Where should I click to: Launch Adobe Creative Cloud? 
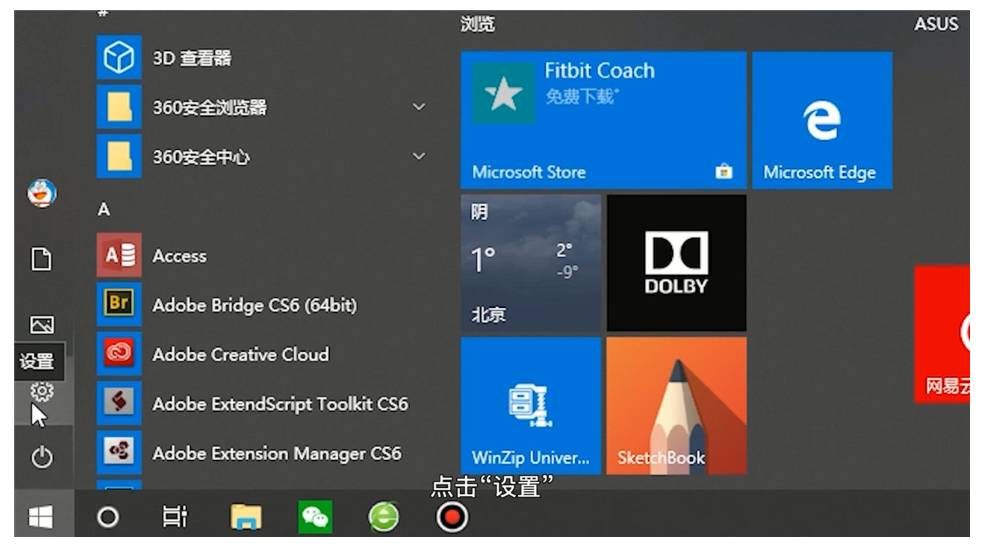click(240, 354)
